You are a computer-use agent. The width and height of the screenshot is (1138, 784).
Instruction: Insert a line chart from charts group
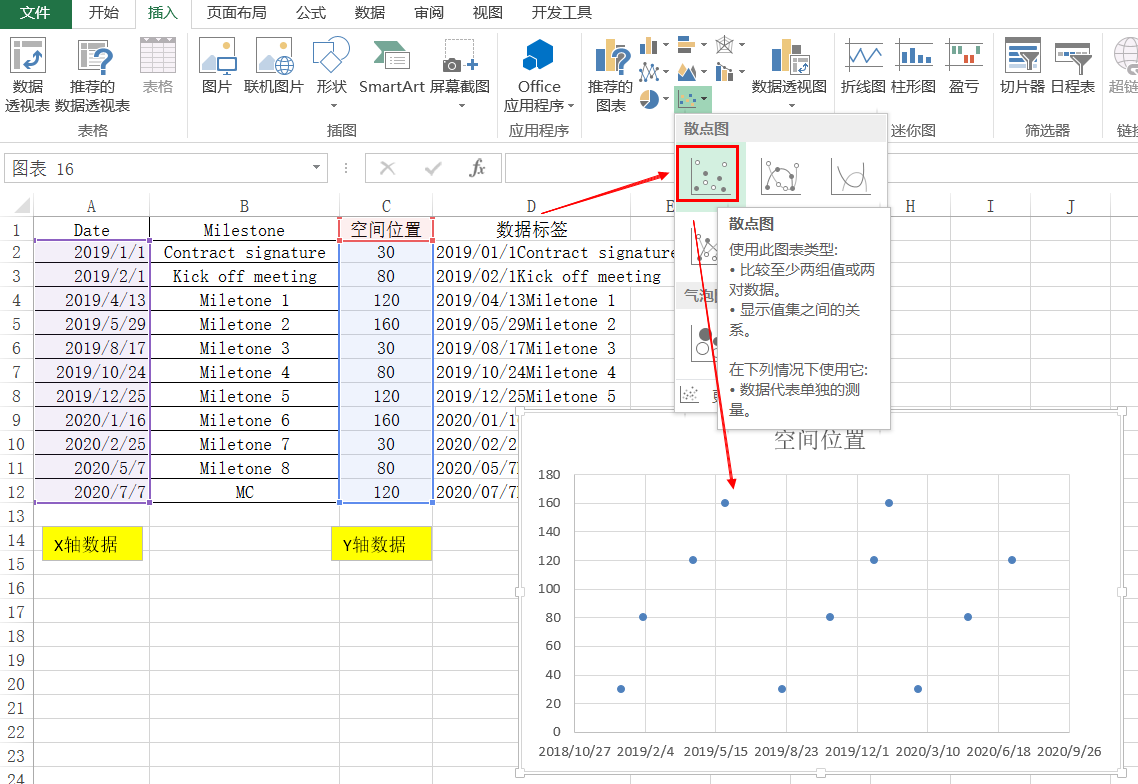pos(648,73)
